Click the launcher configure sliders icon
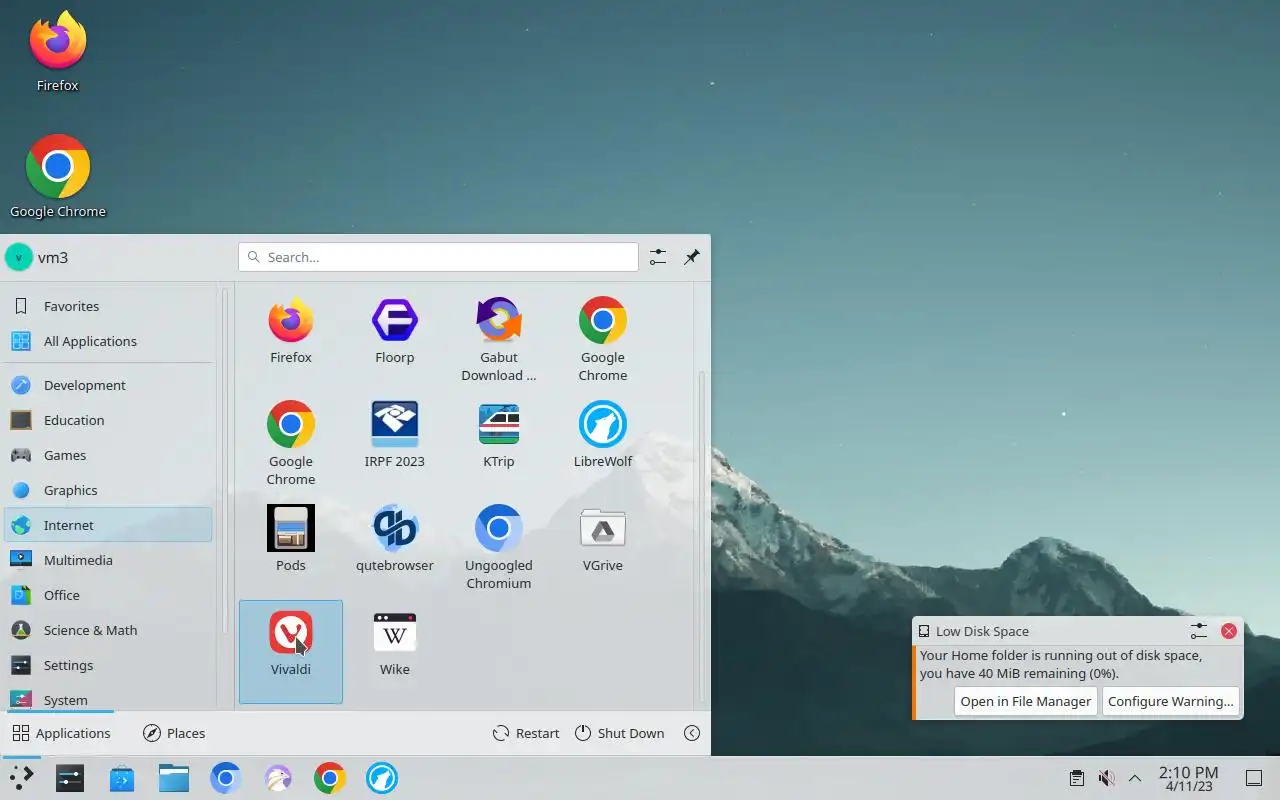This screenshot has height=800, width=1280. pos(657,257)
